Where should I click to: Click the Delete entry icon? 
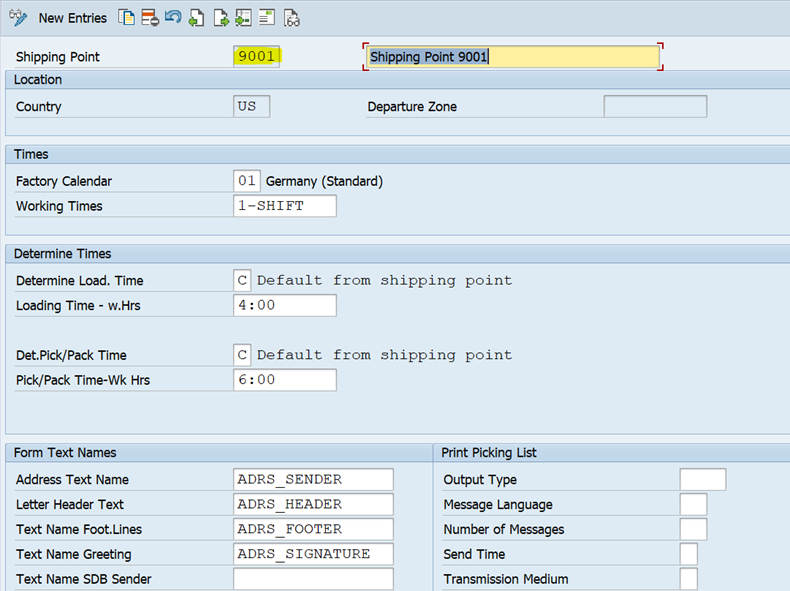click(149, 18)
